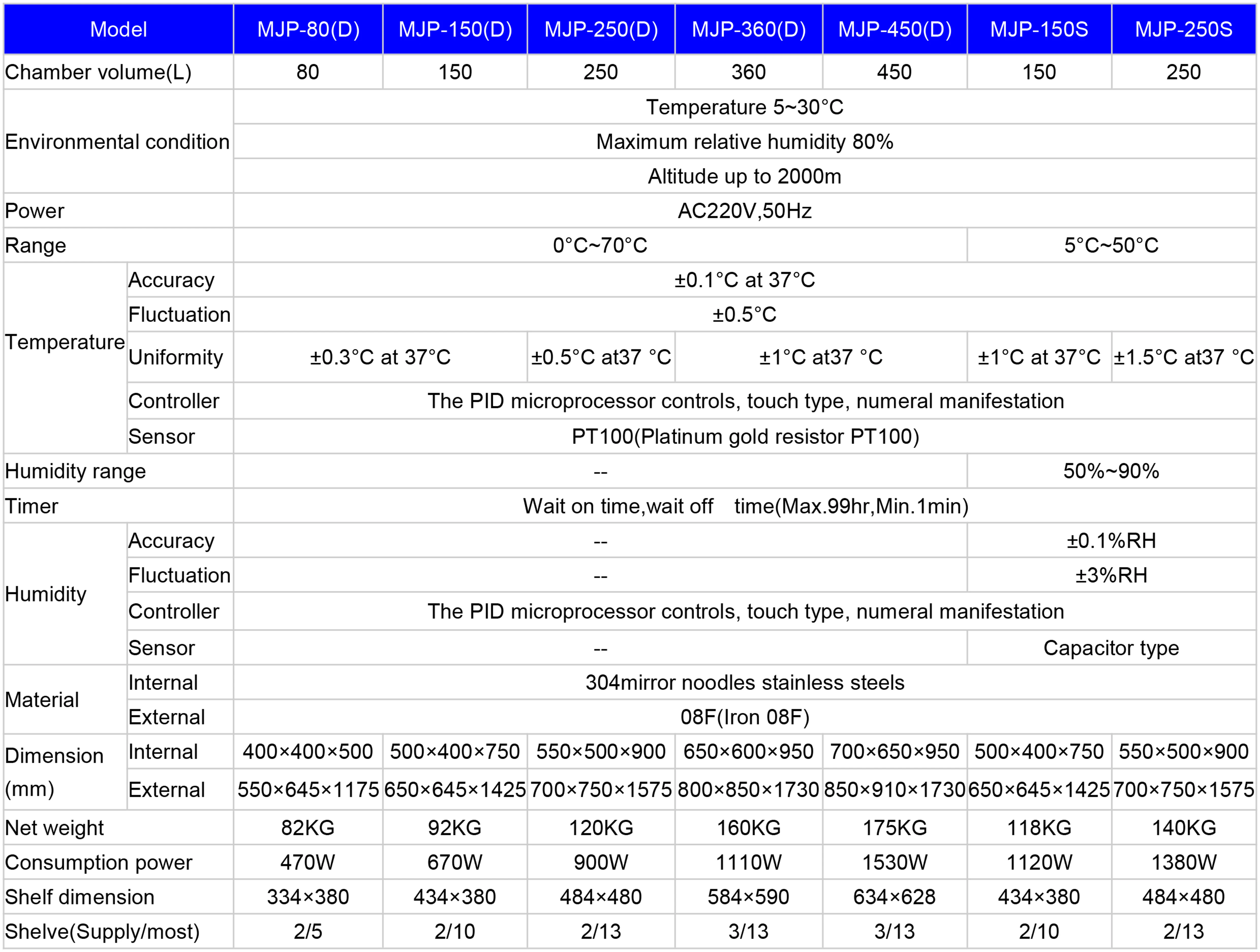
Task: Select the AC220V,50Hz power cell
Action: [x=744, y=211]
